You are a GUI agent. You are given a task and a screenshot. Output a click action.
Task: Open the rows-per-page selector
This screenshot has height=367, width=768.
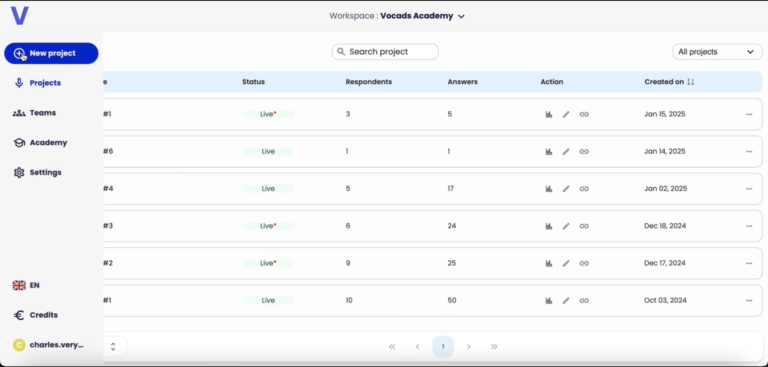(x=113, y=346)
